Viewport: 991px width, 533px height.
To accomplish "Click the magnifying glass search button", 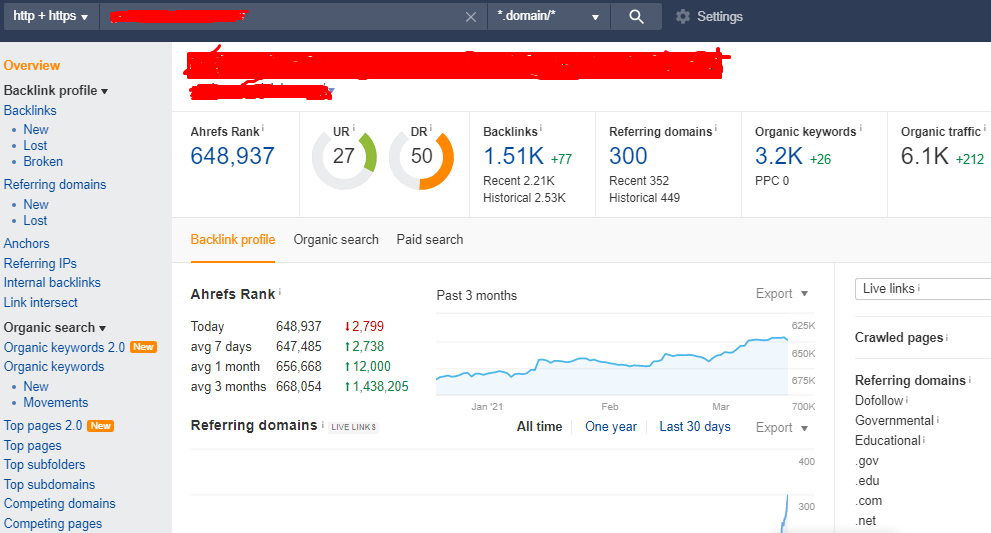I will pyautogui.click(x=636, y=16).
